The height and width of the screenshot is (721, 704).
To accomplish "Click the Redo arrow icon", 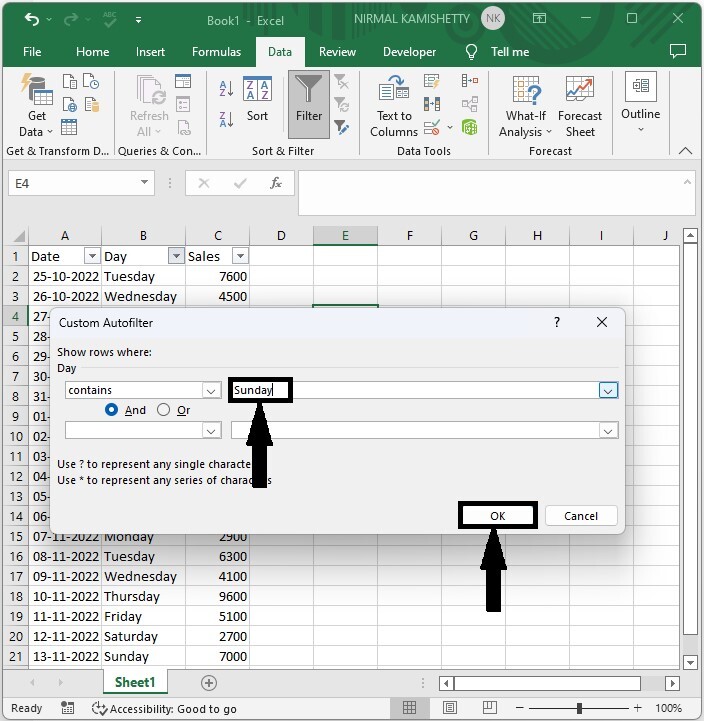I will click(71, 19).
